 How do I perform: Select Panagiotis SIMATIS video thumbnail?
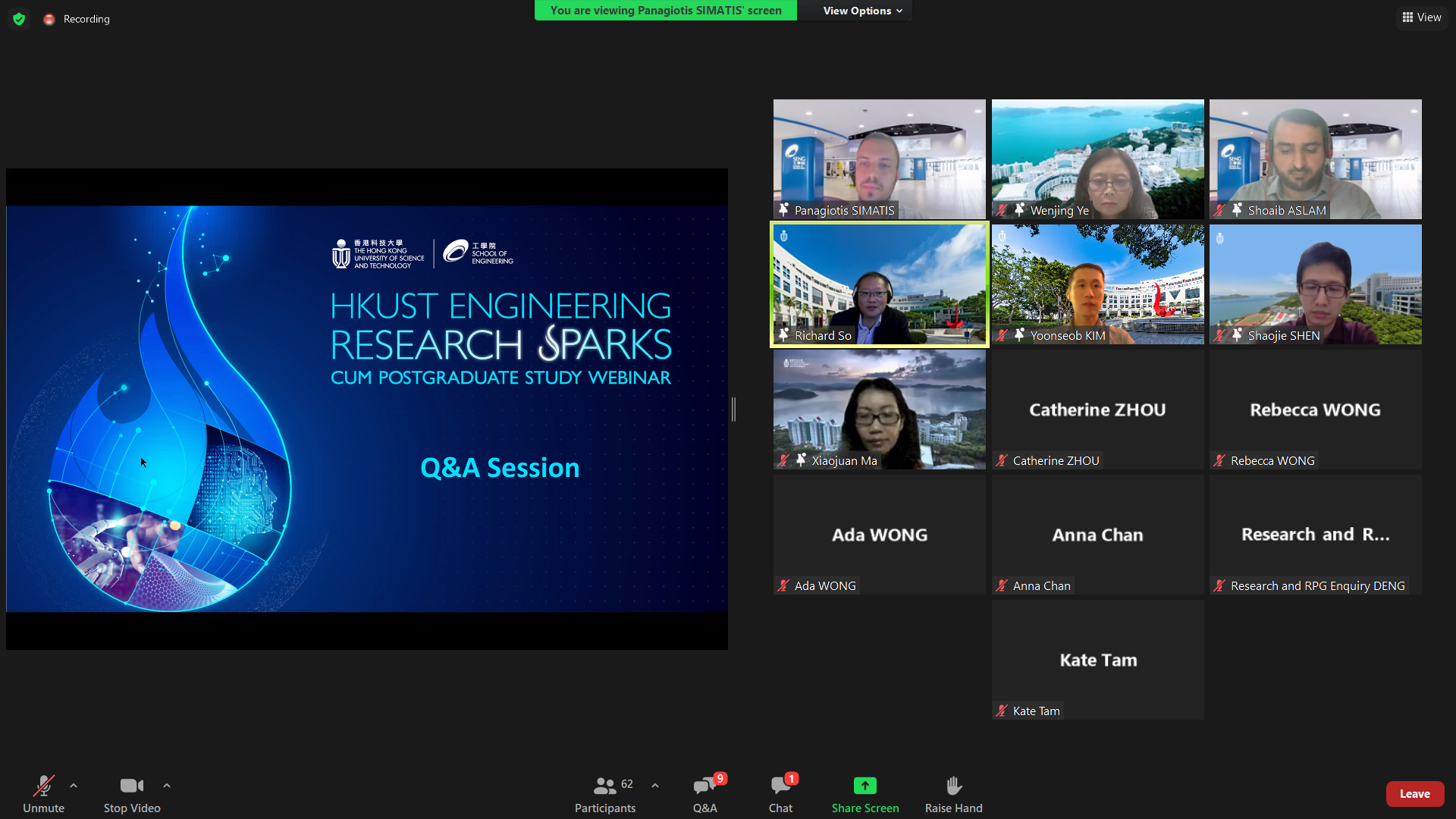(880, 159)
